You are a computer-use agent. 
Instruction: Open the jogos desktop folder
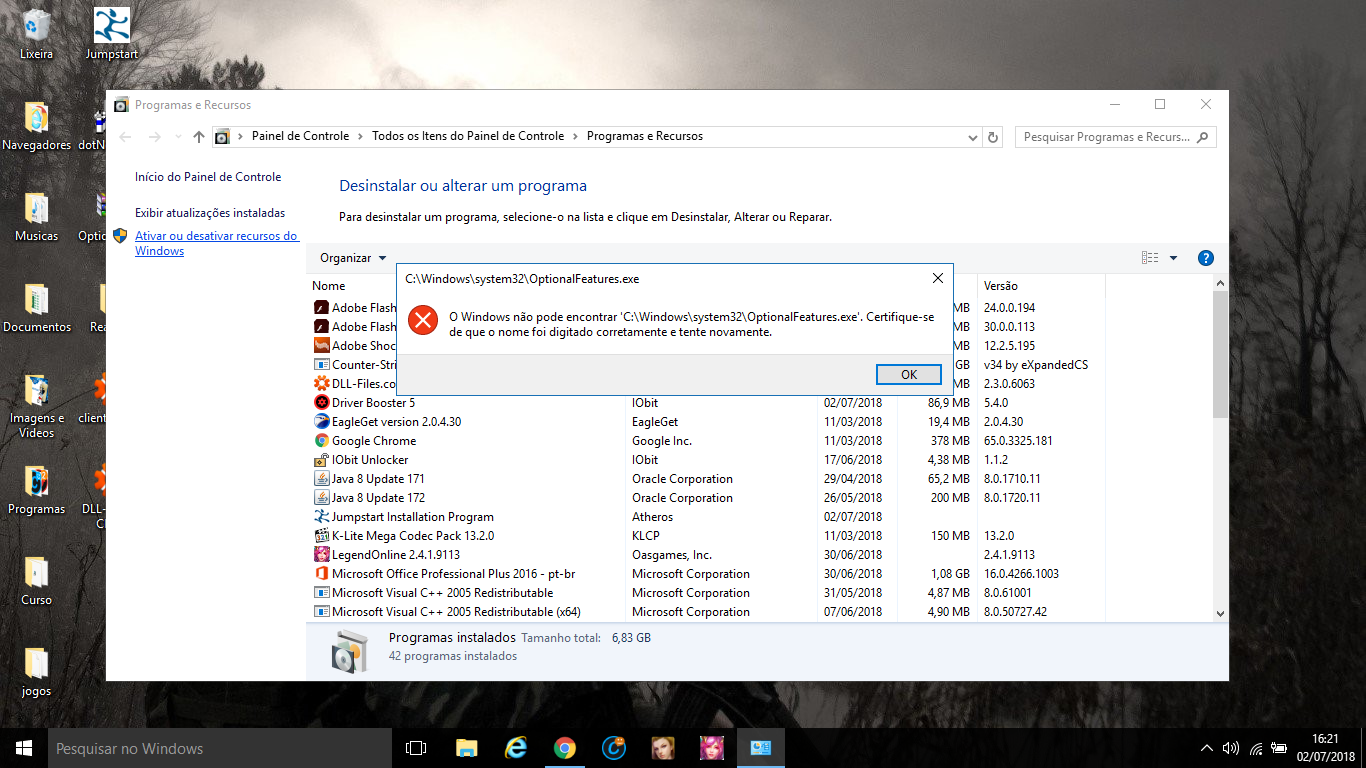coord(36,672)
